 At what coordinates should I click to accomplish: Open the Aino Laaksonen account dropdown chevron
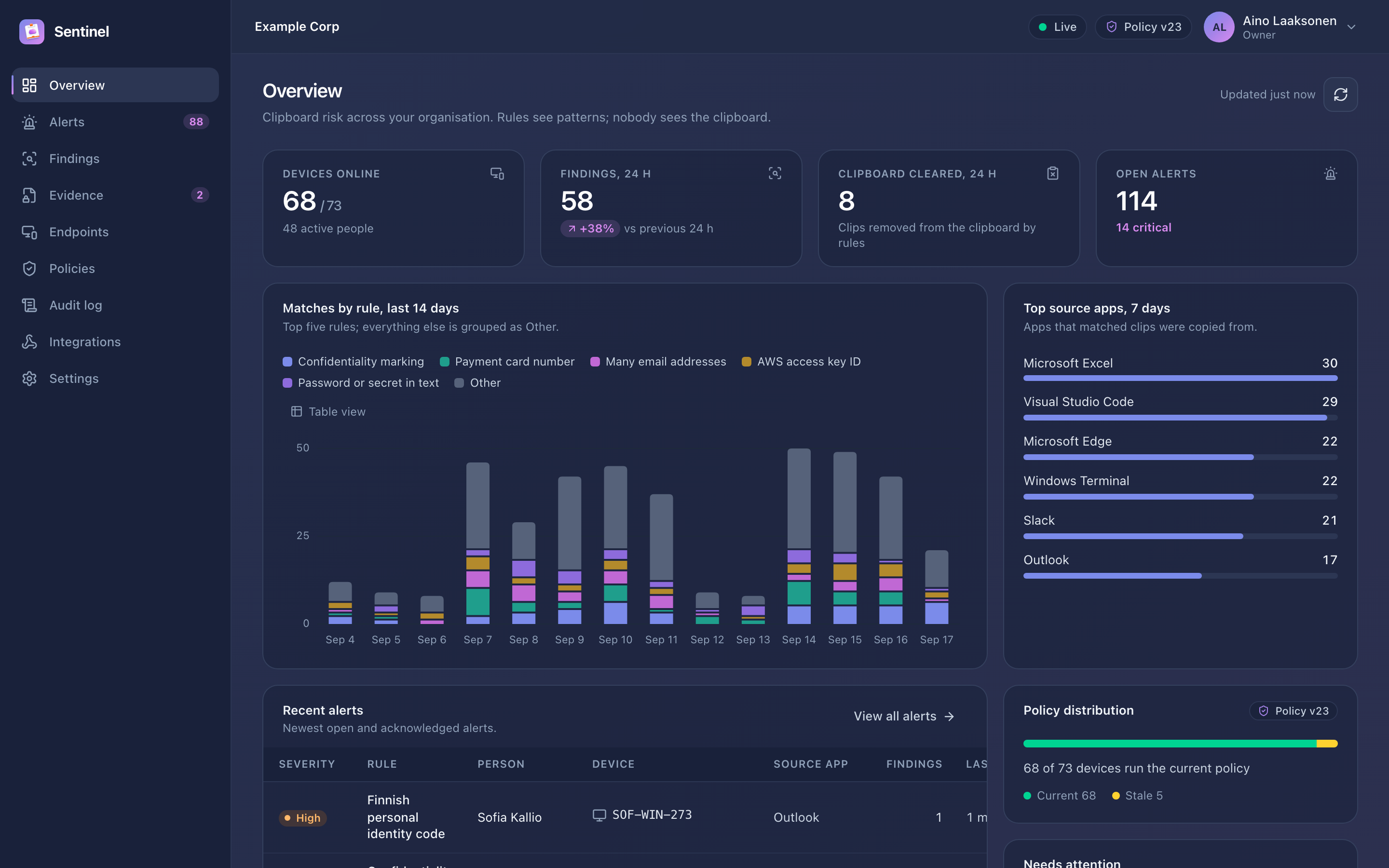1351,27
